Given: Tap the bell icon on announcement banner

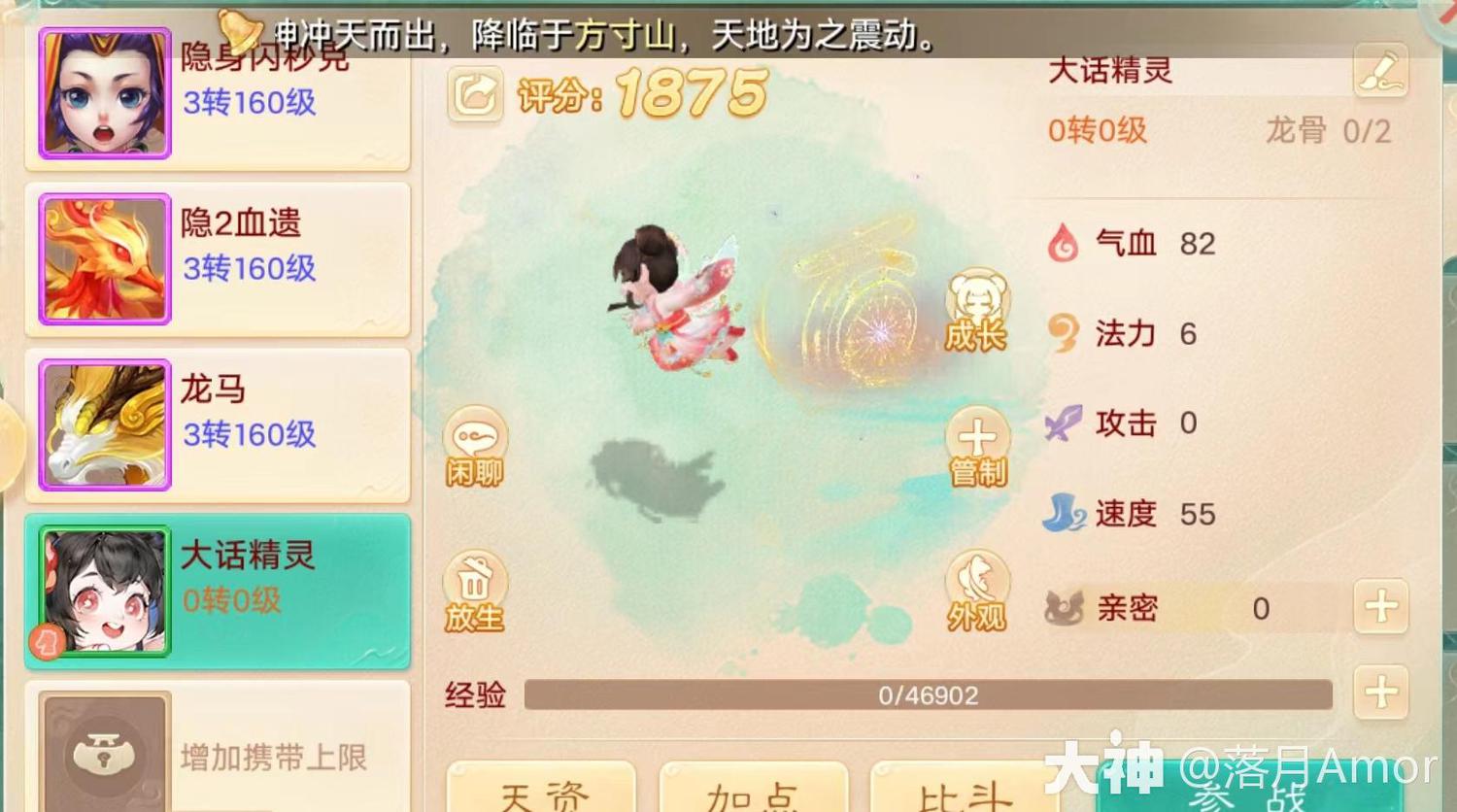Looking at the screenshot, I should coord(239,32).
